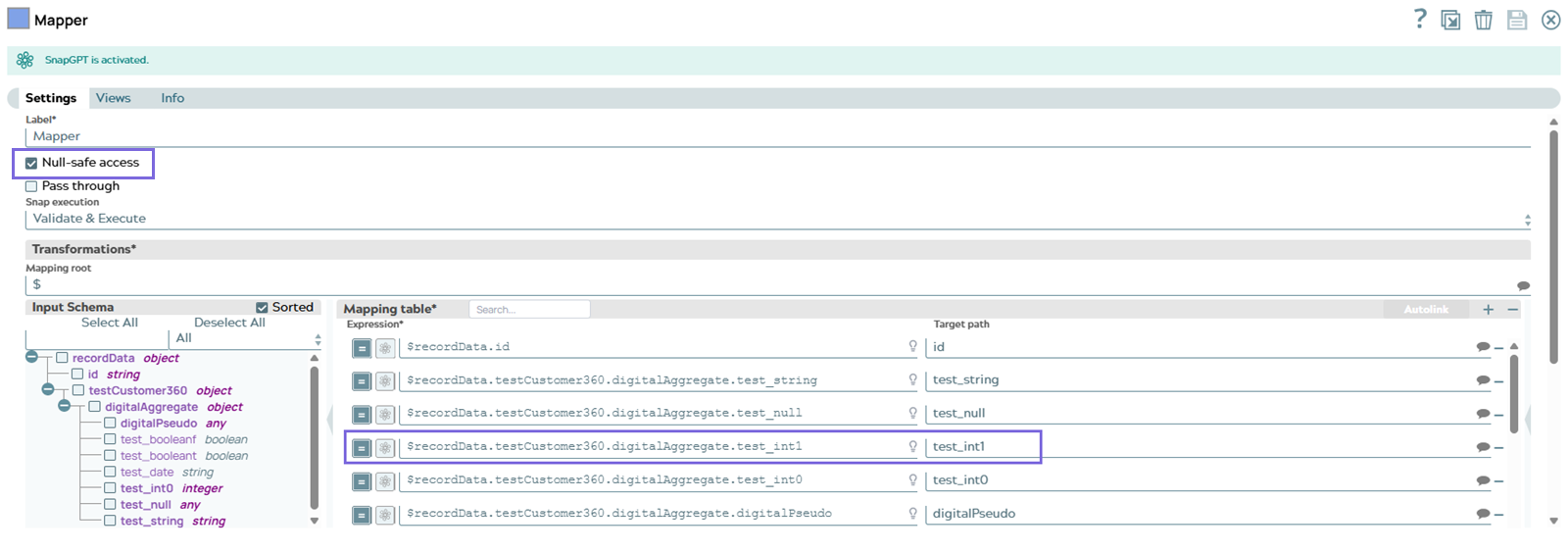Viewport: 1568px width, 552px height.
Task: Click lightbulb on the test_string expression
Action: coord(912,379)
